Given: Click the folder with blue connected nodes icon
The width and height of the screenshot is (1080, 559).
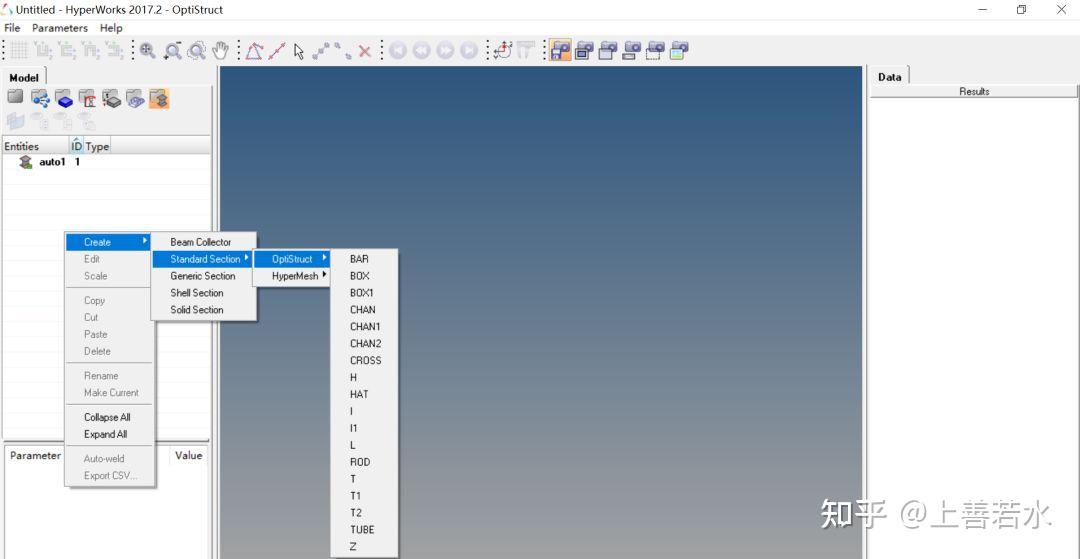Looking at the screenshot, I should point(40,98).
